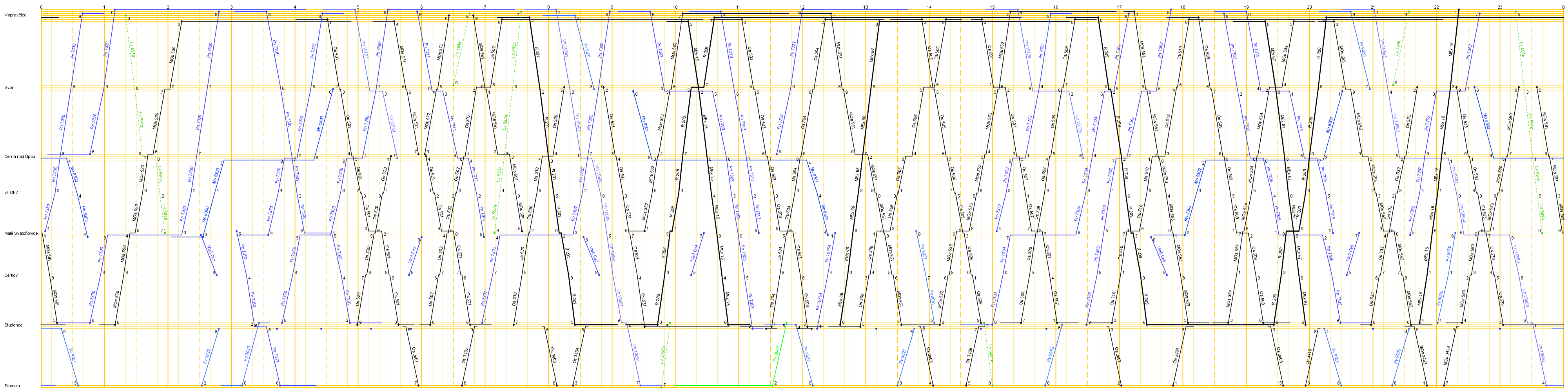The width and height of the screenshot is (1568, 392).
Task: Select R 201 train label between Výpravčice and Svor
Action: tap(537, 51)
